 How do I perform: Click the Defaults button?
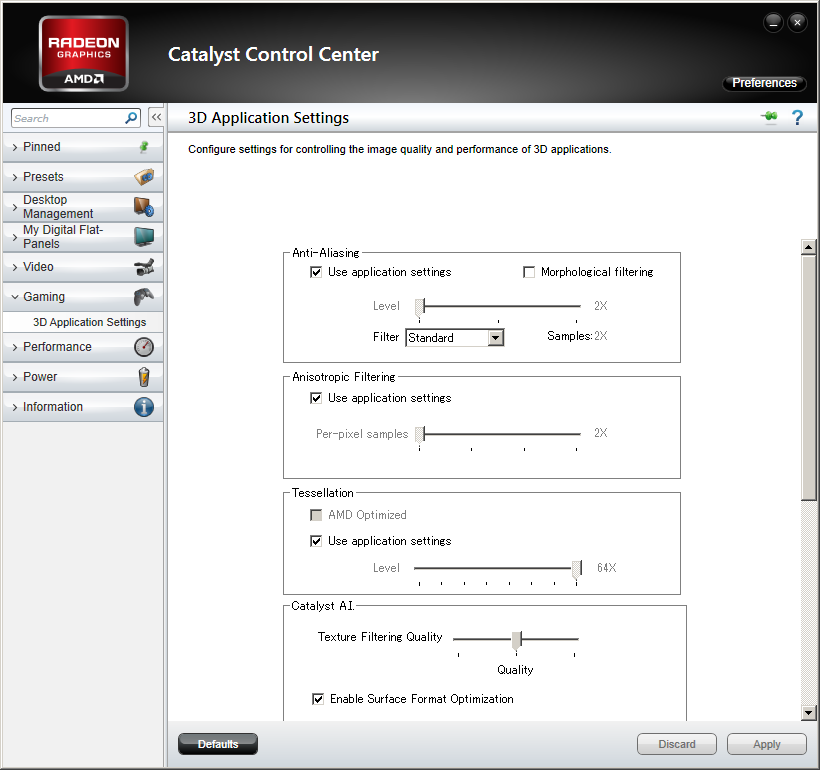coord(218,744)
